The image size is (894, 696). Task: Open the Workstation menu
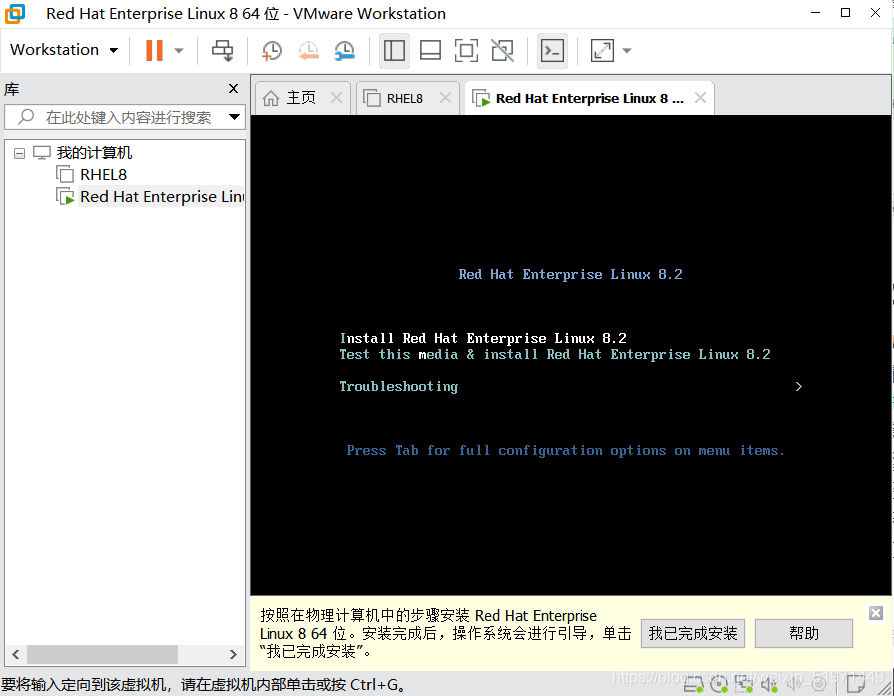pyautogui.click(x=64, y=50)
